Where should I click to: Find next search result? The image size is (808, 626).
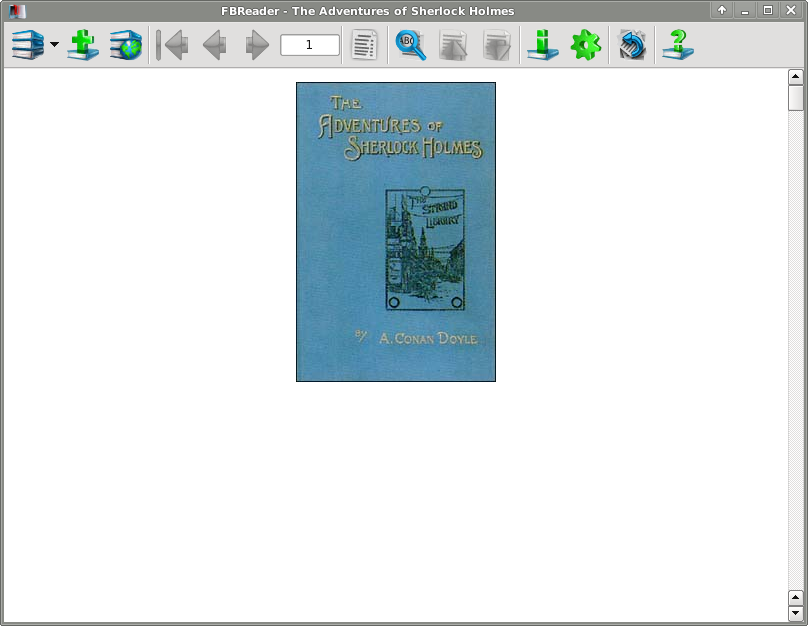pos(497,45)
